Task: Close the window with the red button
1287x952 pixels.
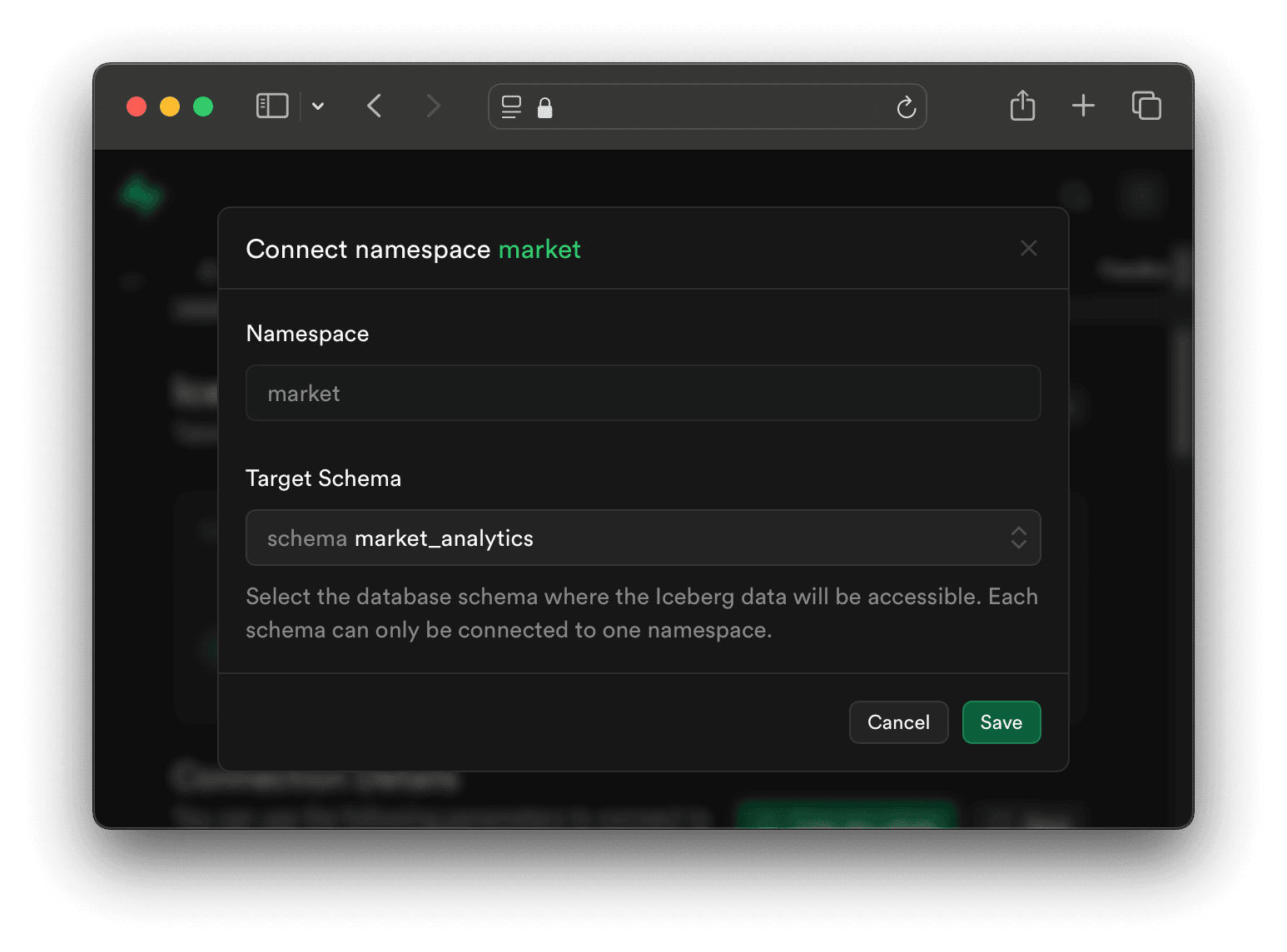Action: 137,107
